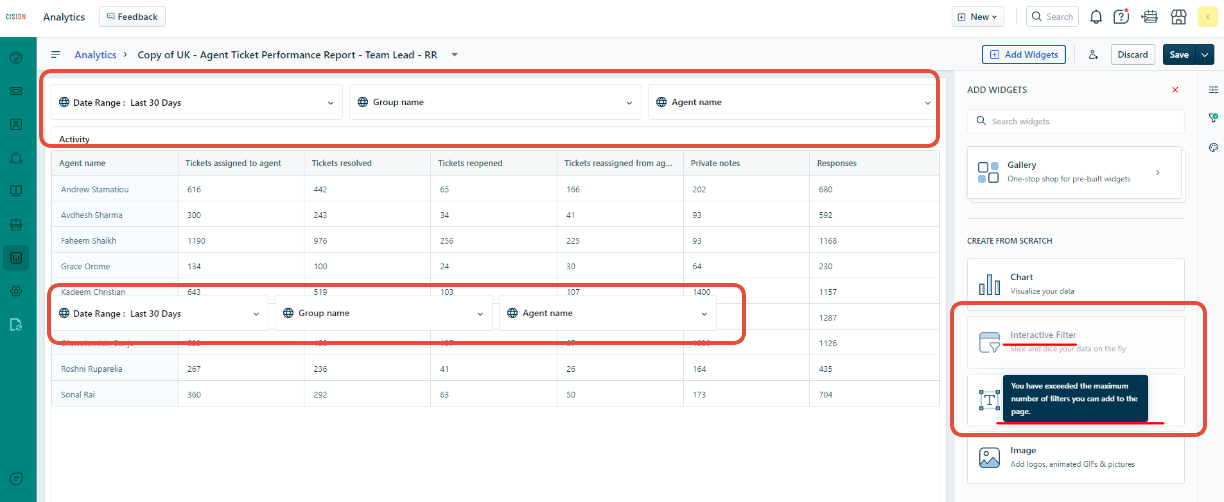Screen dimensions: 1224x502
Task: Open the Gallery of pre-built widgets
Action: click(x=1076, y=171)
